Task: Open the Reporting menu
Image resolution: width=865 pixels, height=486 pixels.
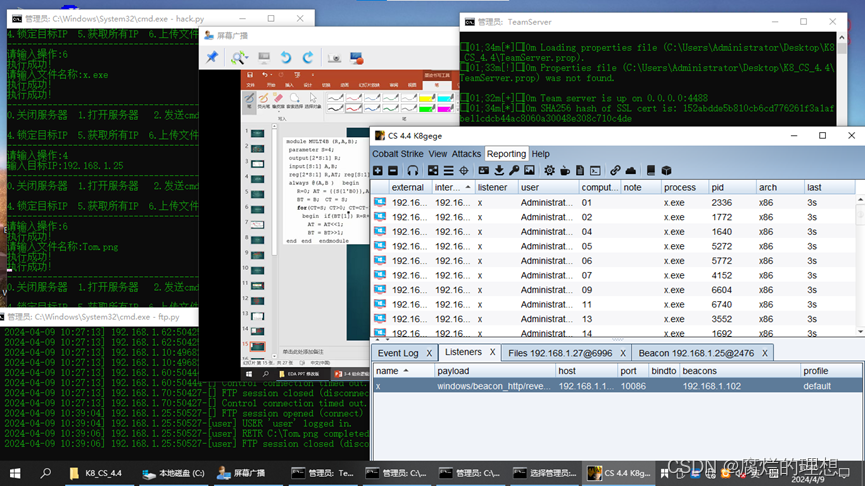Action: pos(506,154)
